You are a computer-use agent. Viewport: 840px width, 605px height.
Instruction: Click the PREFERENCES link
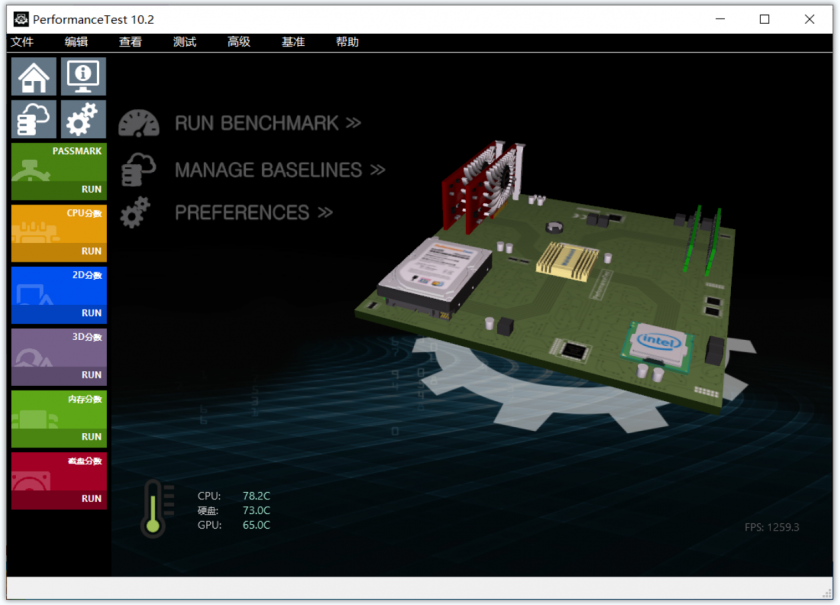point(253,213)
